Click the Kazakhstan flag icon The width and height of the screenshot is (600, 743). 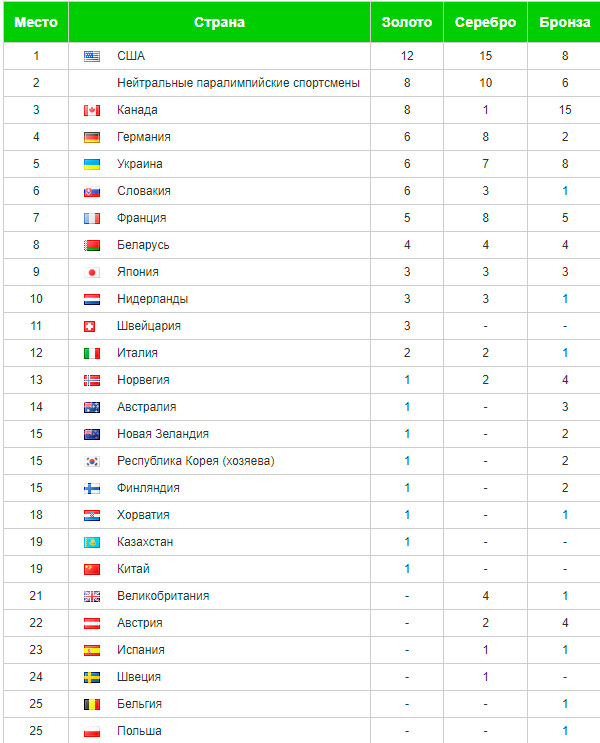click(x=92, y=543)
